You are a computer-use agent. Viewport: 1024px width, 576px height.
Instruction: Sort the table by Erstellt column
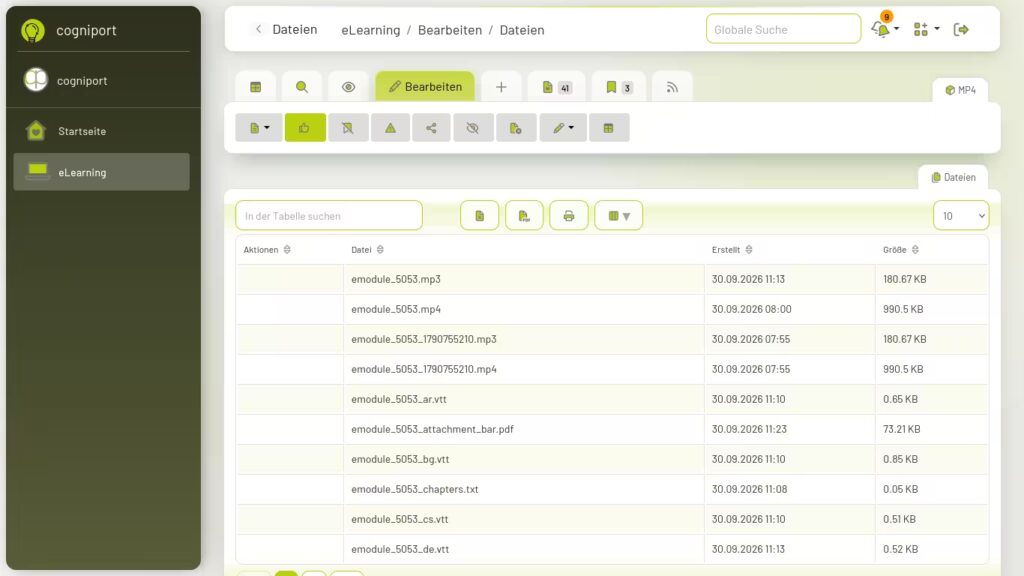[732, 249]
